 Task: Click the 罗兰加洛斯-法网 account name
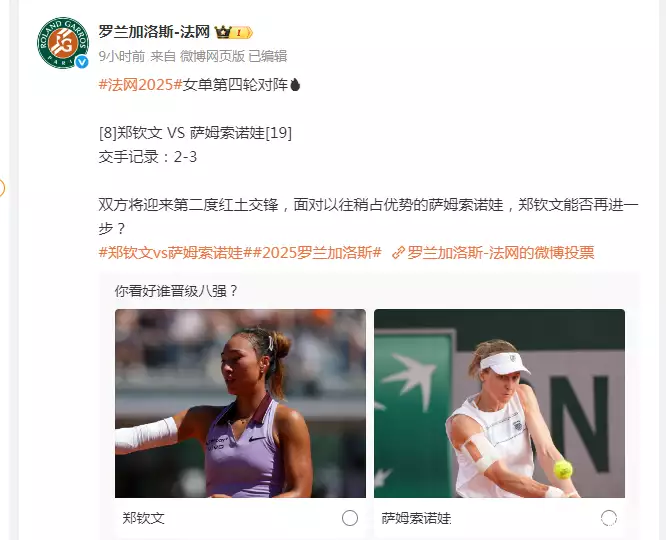pos(155,32)
